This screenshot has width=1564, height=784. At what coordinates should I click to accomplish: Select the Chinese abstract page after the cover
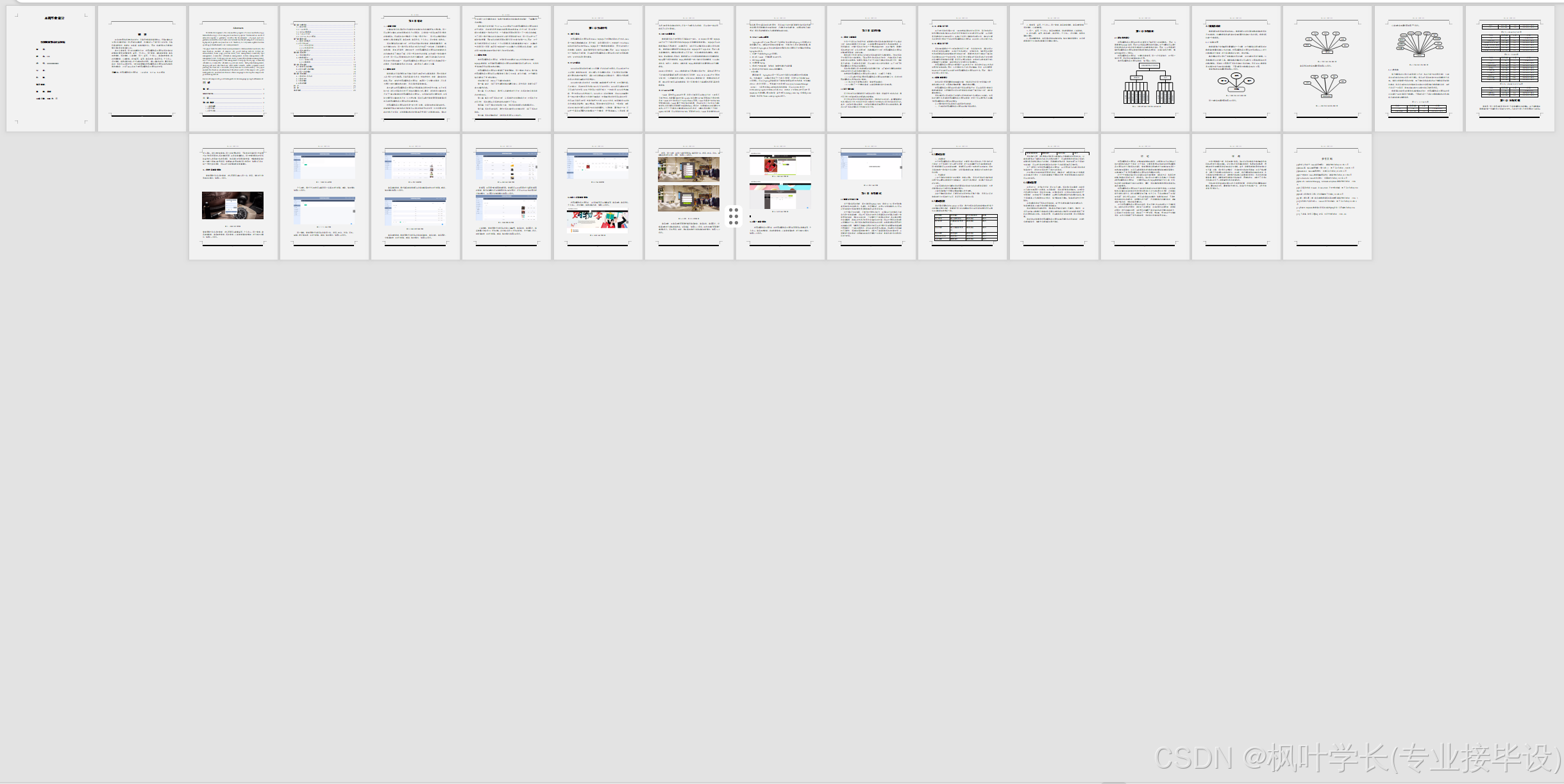[x=142, y=69]
